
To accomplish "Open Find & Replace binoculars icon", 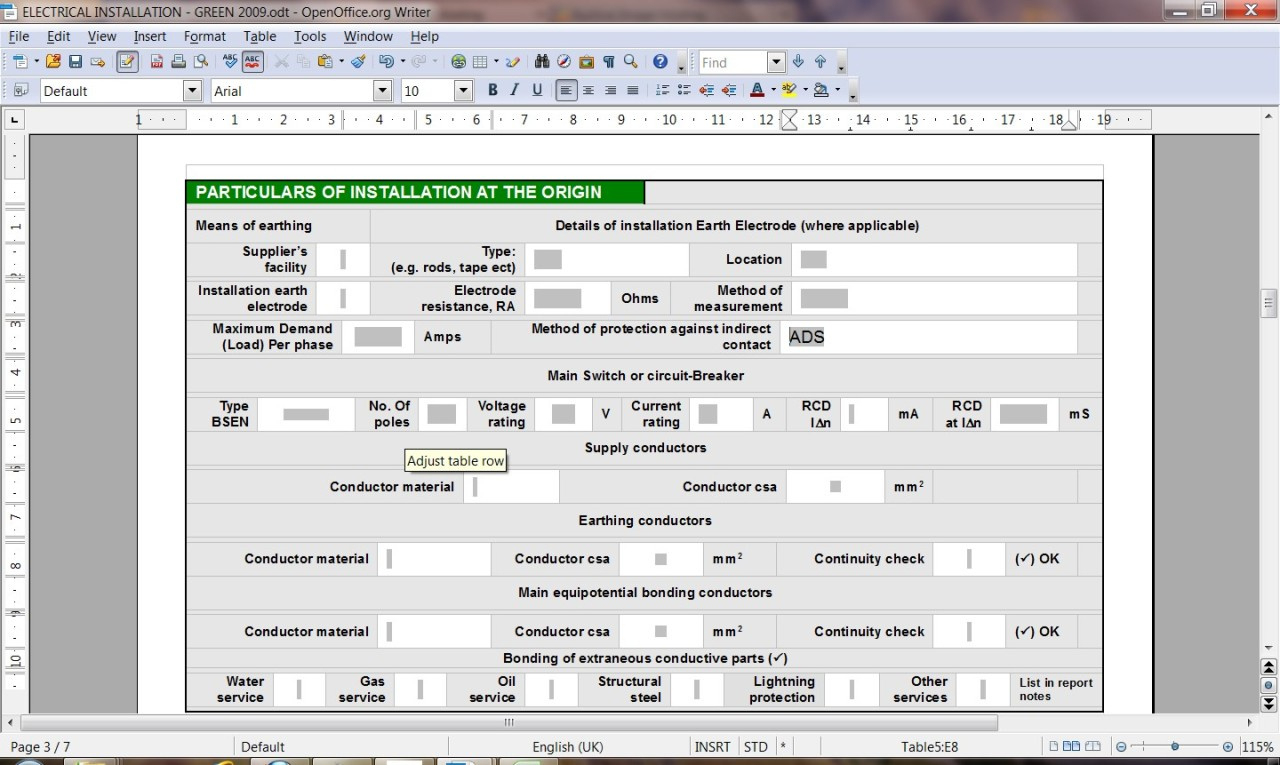I will coord(542,62).
